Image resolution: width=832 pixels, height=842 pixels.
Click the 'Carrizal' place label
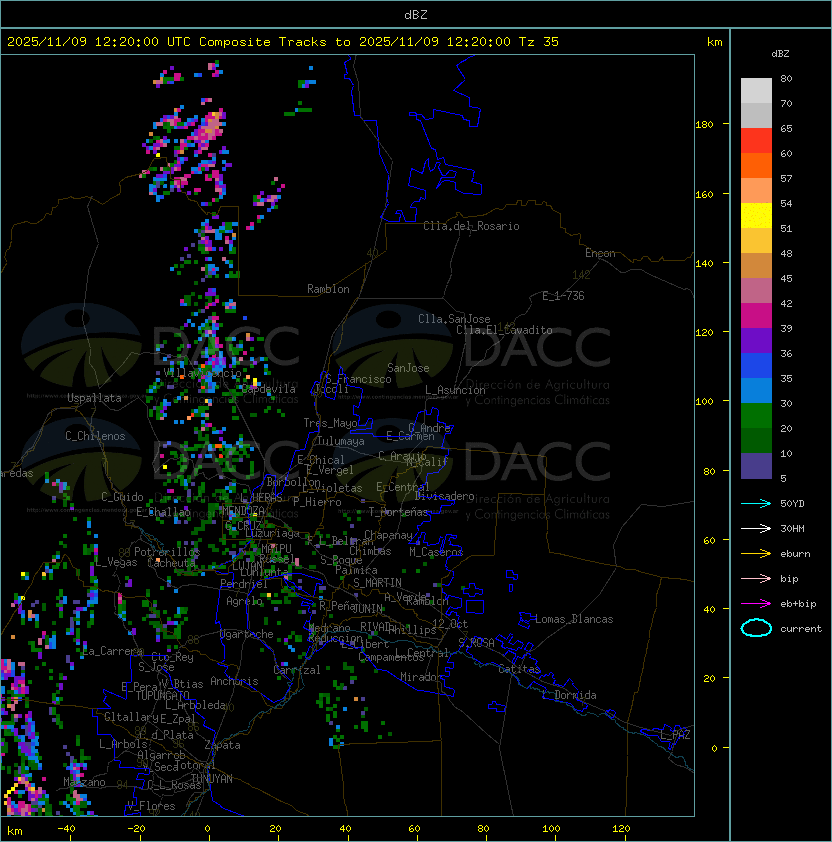296,670
